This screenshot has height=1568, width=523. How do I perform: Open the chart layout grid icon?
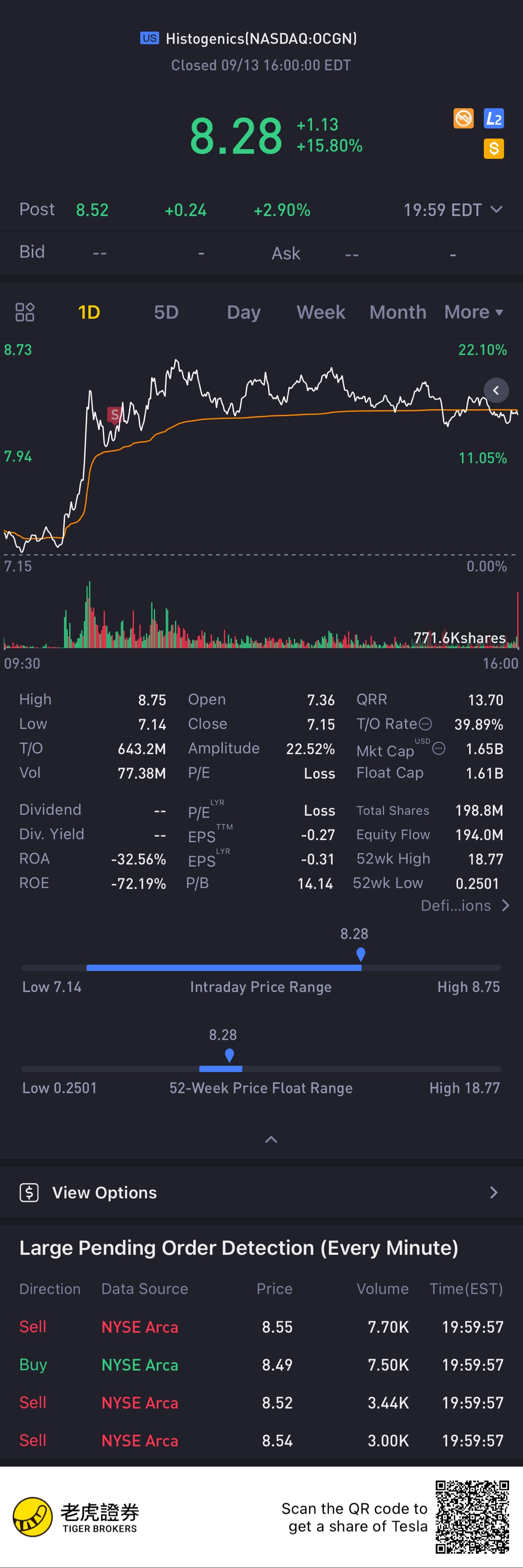(x=25, y=312)
